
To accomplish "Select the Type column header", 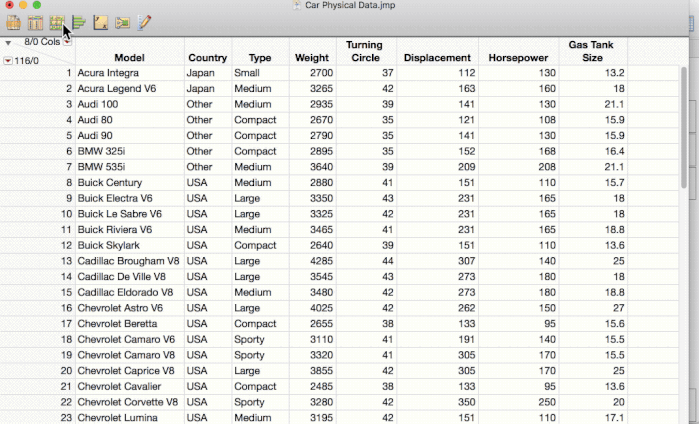I will coord(260,58).
